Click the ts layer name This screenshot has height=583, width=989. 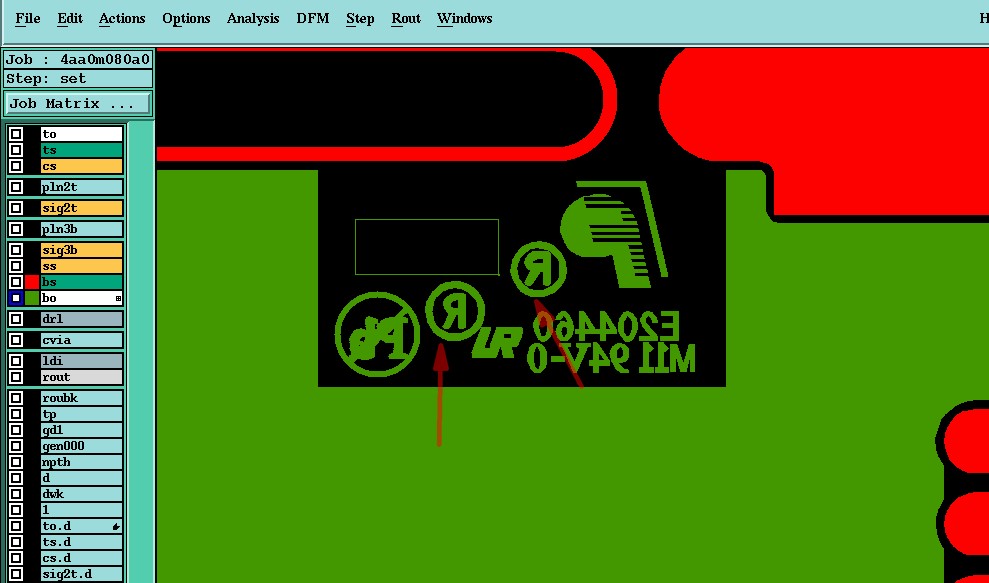(81, 150)
